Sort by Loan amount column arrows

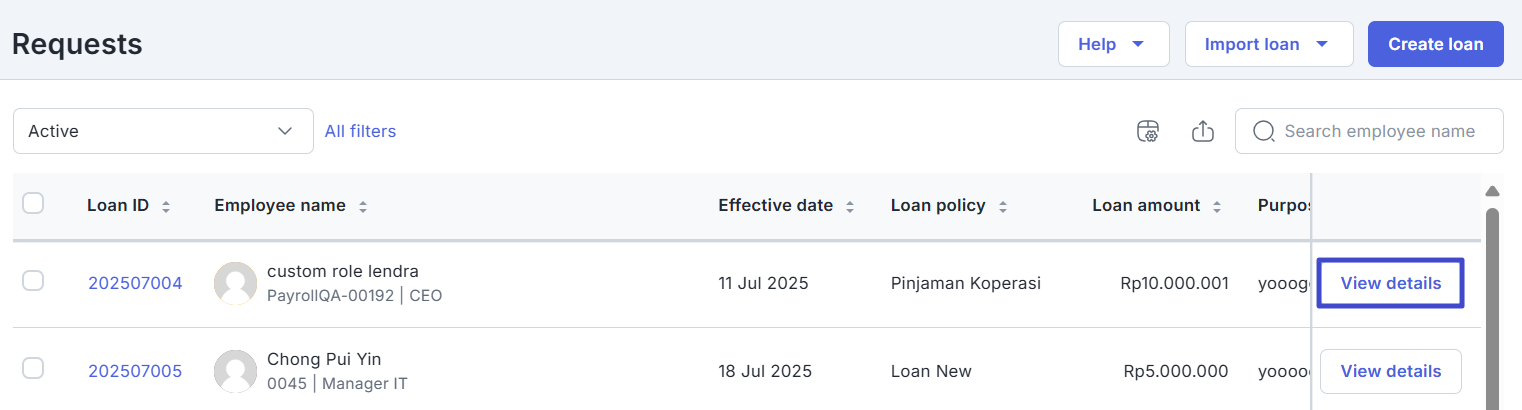click(1217, 206)
